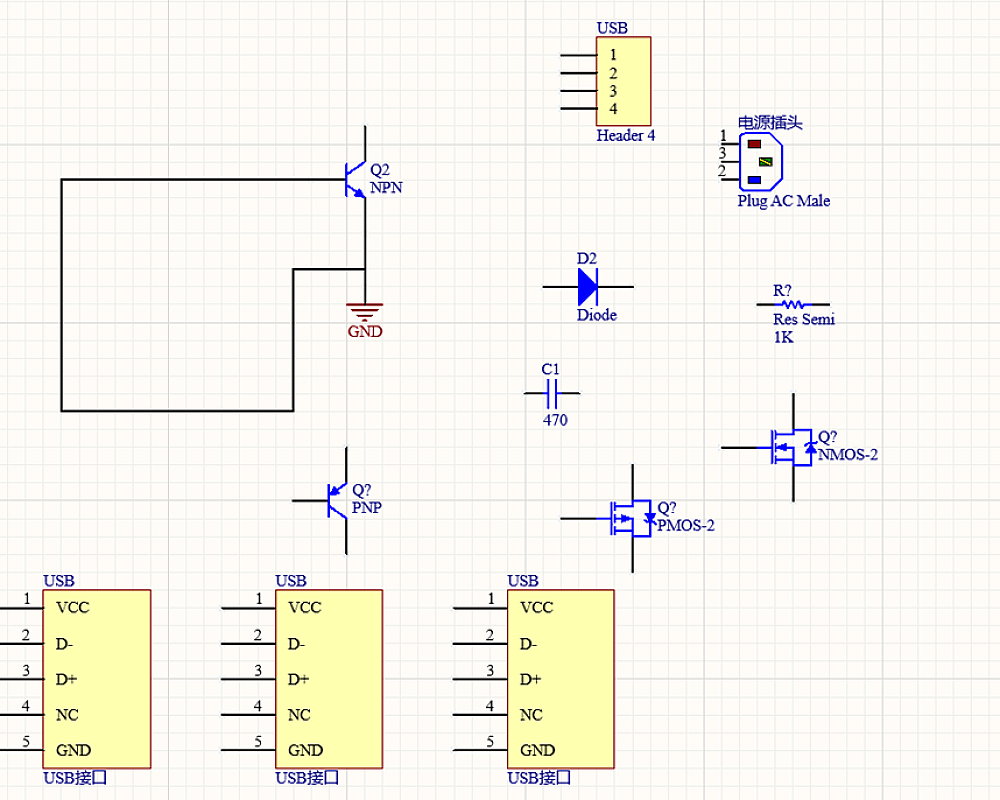Click the Plug AC Male connector symbol
Image resolution: width=1000 pixels, height=800 pixels.
(761, 162)
